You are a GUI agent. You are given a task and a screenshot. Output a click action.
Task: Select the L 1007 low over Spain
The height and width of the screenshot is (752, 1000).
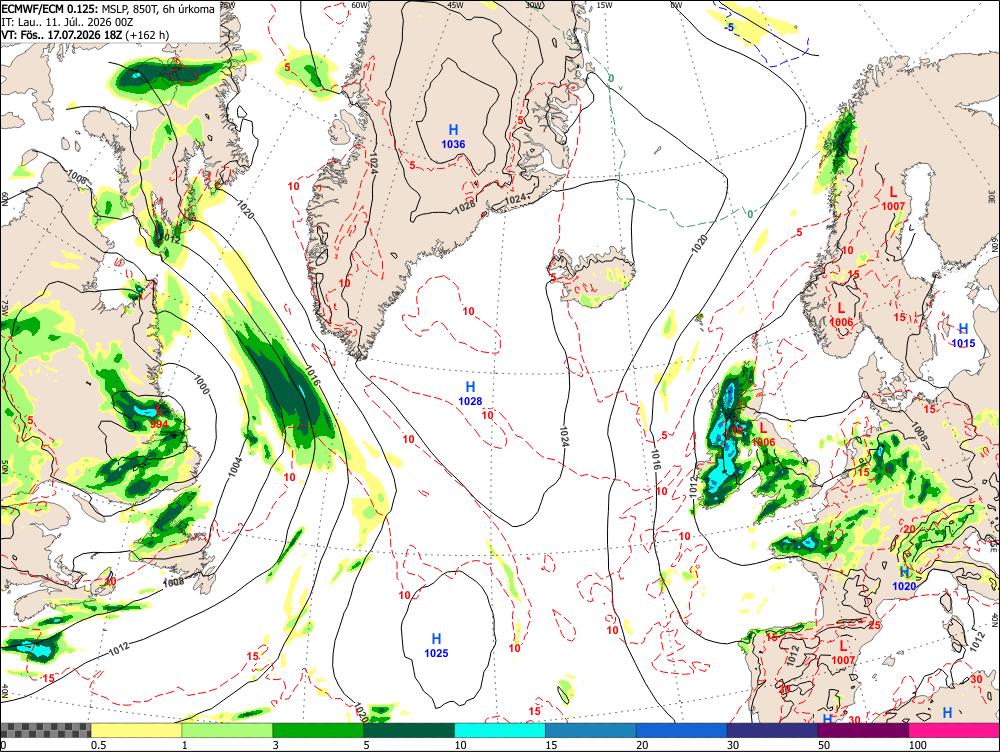click(x=843, y=652)
